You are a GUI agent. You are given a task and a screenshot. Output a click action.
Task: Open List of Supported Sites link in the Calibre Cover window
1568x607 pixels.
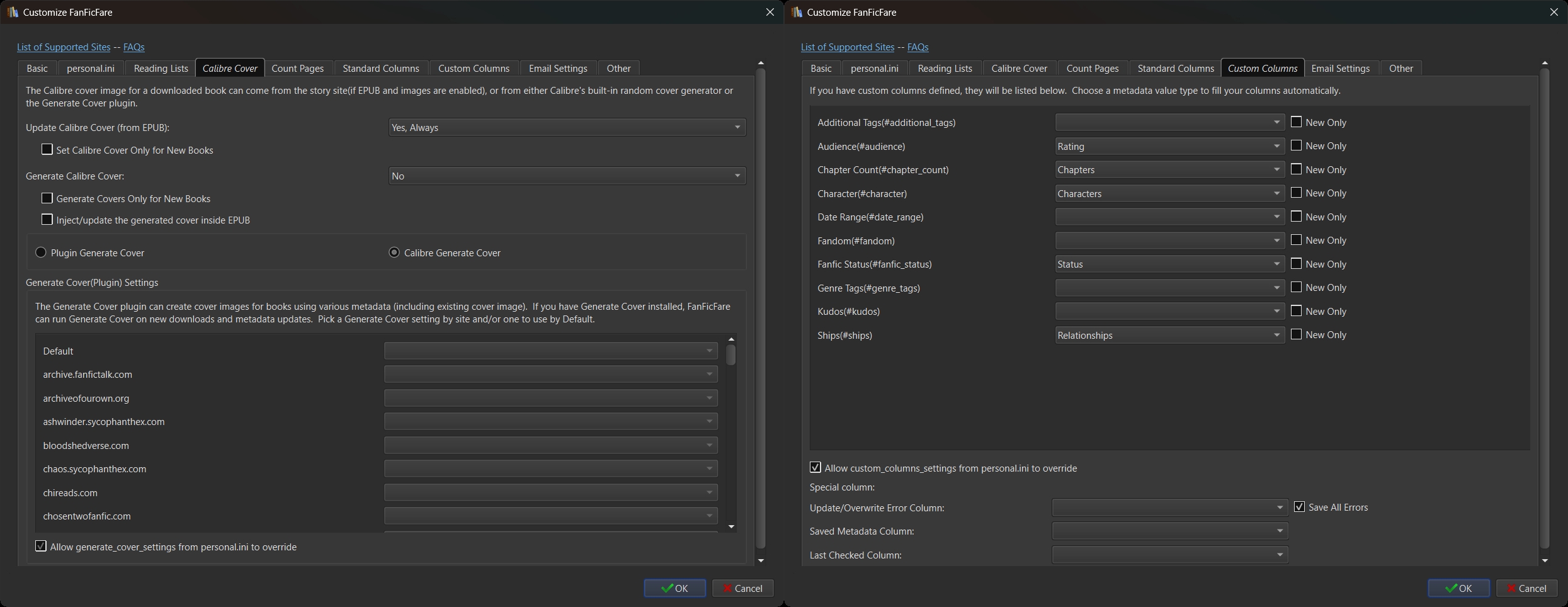[64, 47]
